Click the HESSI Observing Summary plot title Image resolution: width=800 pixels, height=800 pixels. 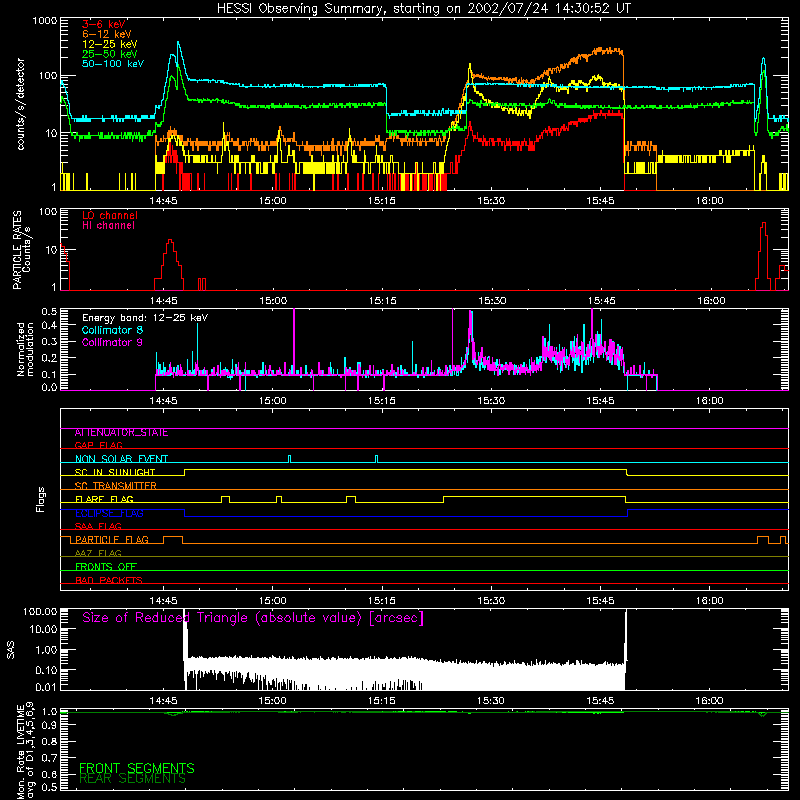pos(423,8)
